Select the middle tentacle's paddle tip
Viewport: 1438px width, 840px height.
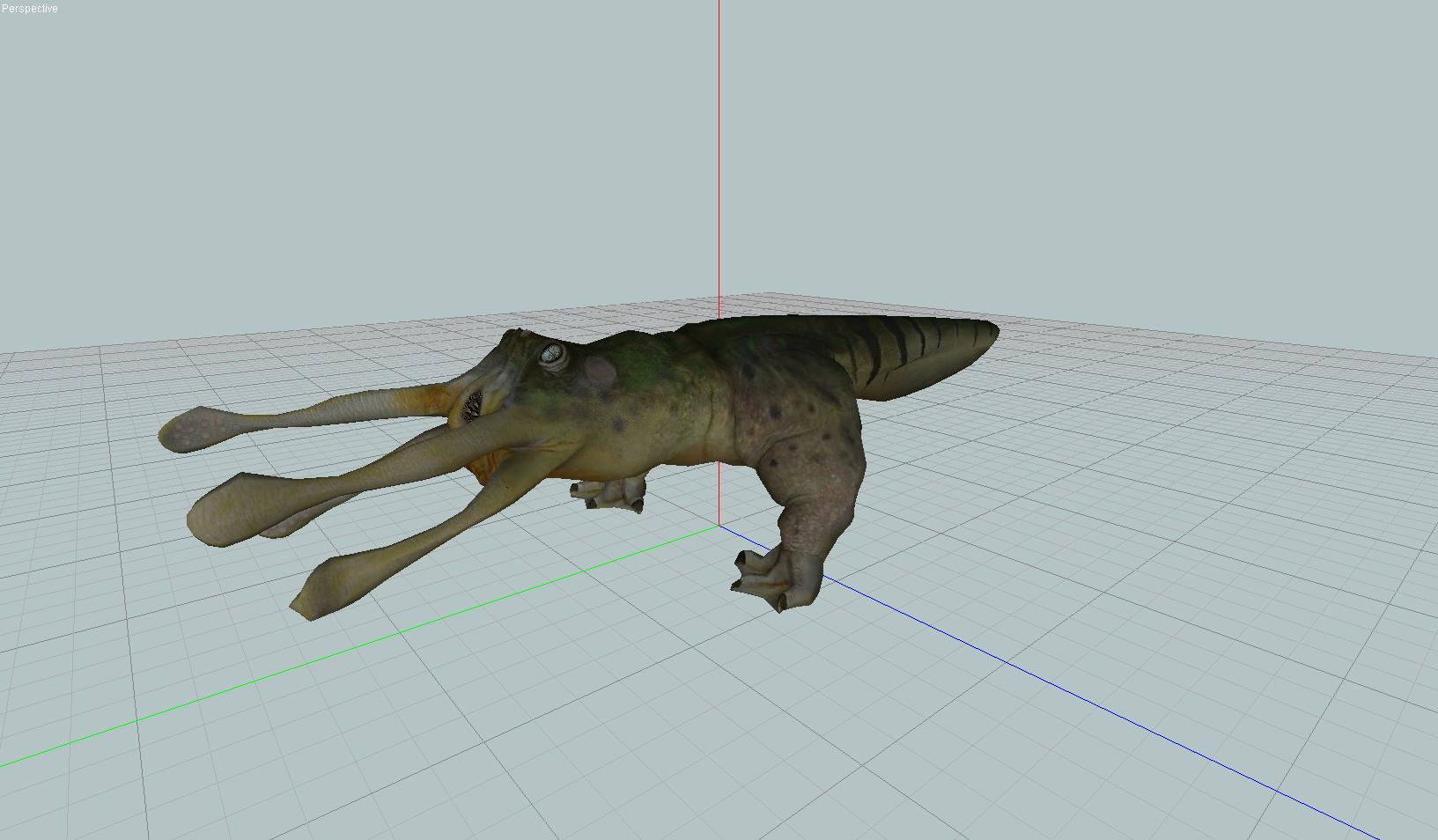pyautogui.click(x=220, y=511)
